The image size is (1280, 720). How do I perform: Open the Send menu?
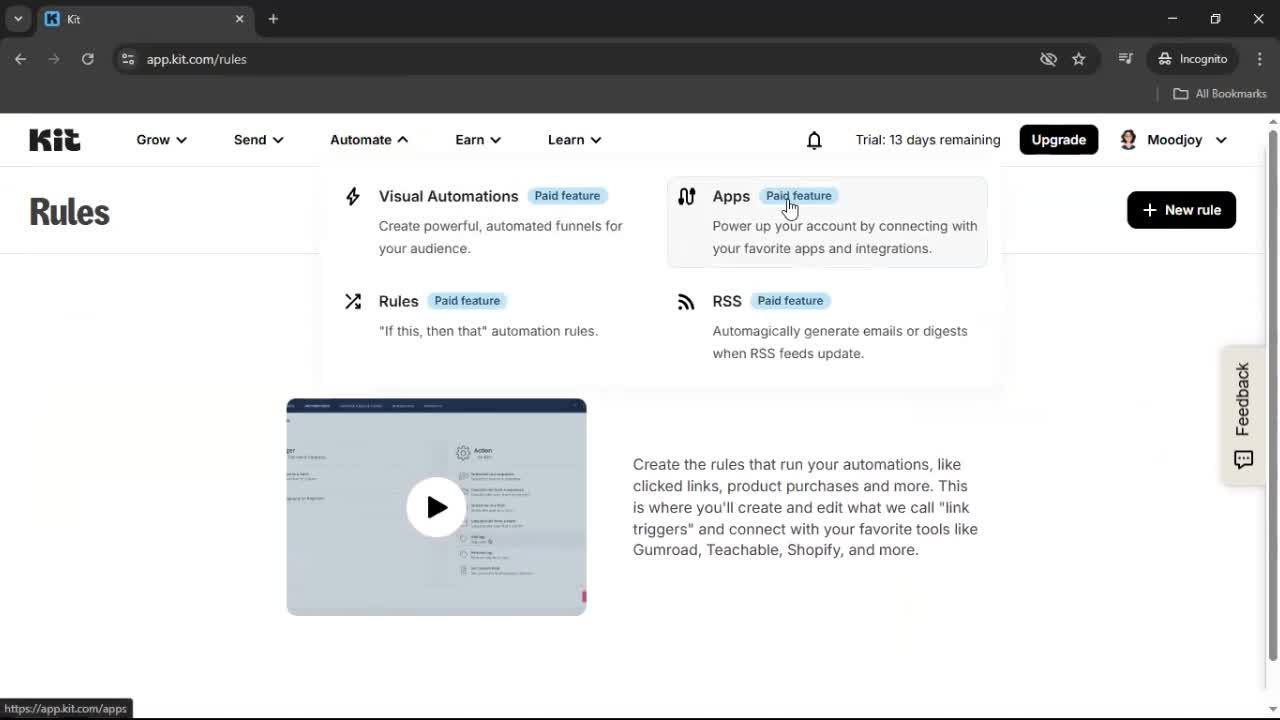[257, 140]
